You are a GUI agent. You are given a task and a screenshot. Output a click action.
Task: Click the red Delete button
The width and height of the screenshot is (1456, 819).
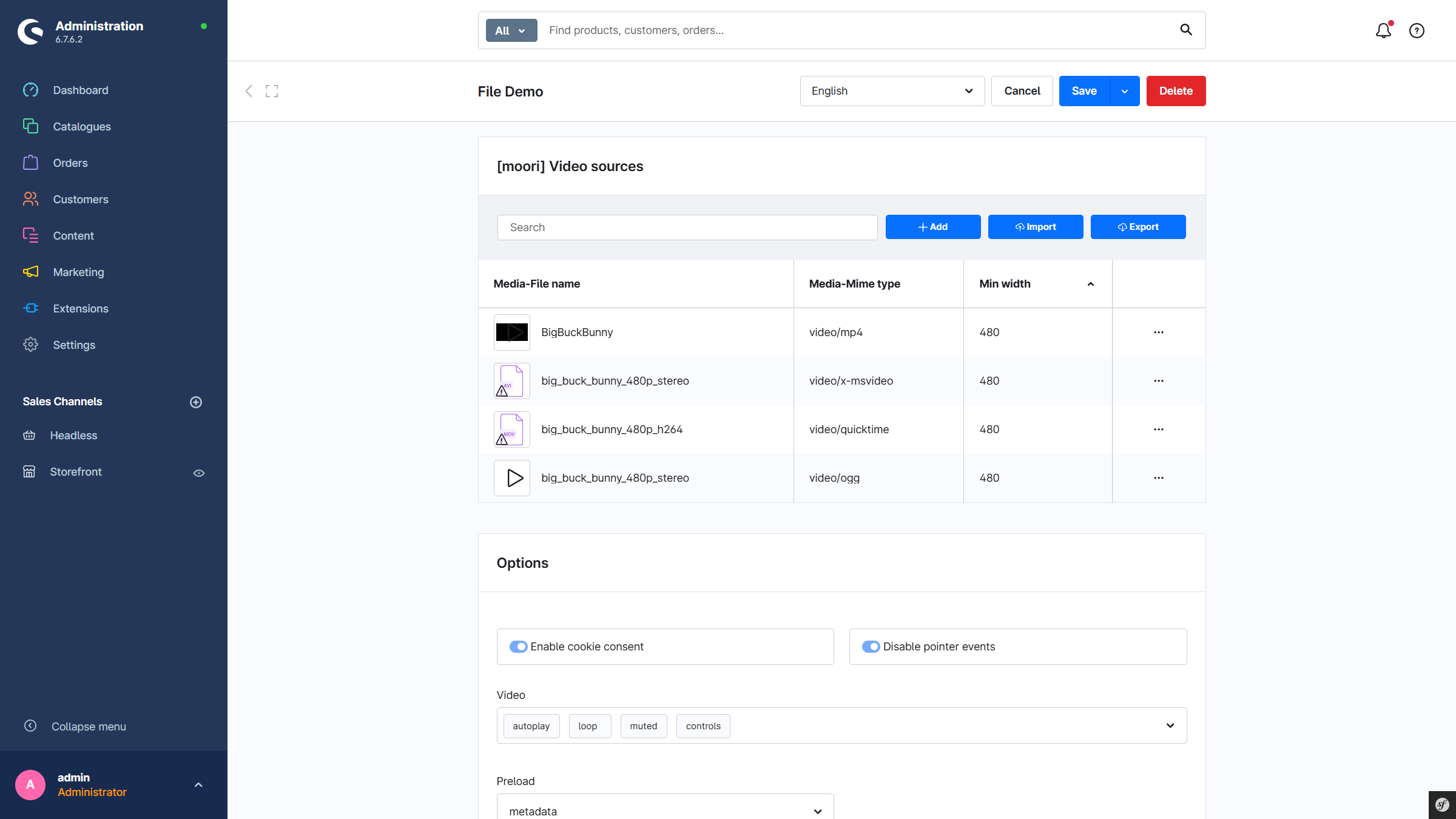tap(1176, 91)
